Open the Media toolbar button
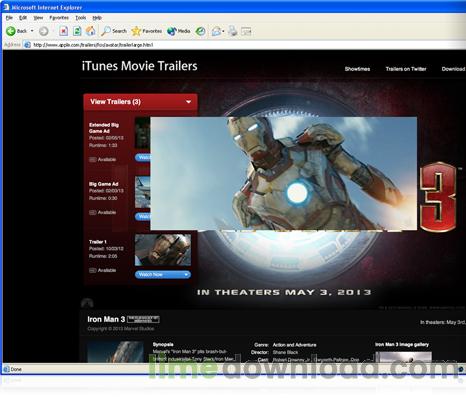 tap(178, 31)
